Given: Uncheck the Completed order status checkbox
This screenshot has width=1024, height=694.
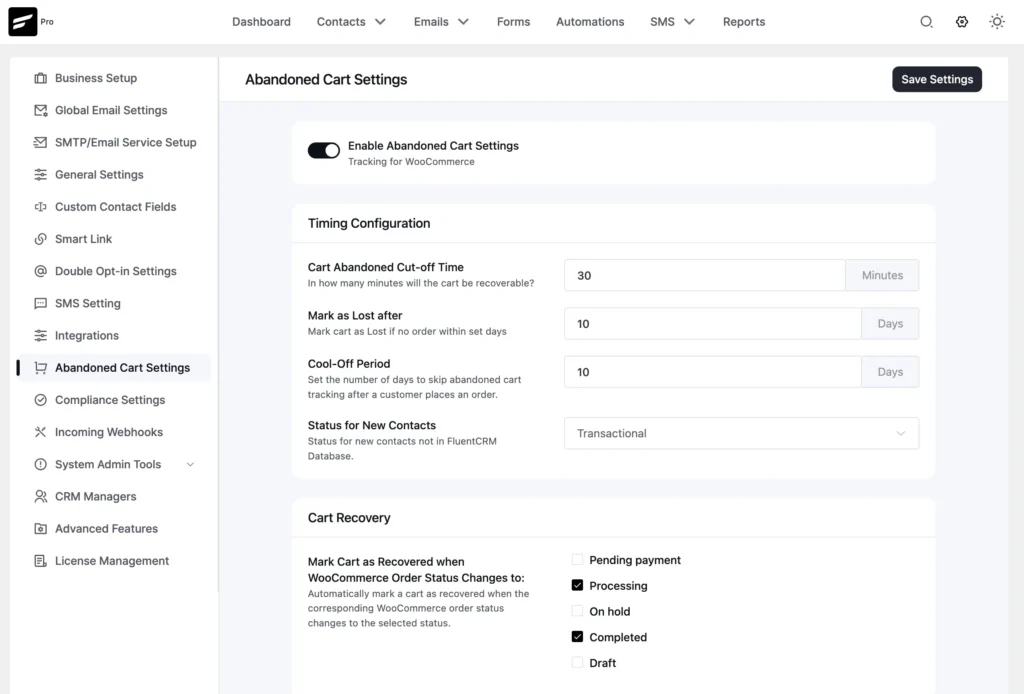Looking at the screenshot, I should [577, 637].
